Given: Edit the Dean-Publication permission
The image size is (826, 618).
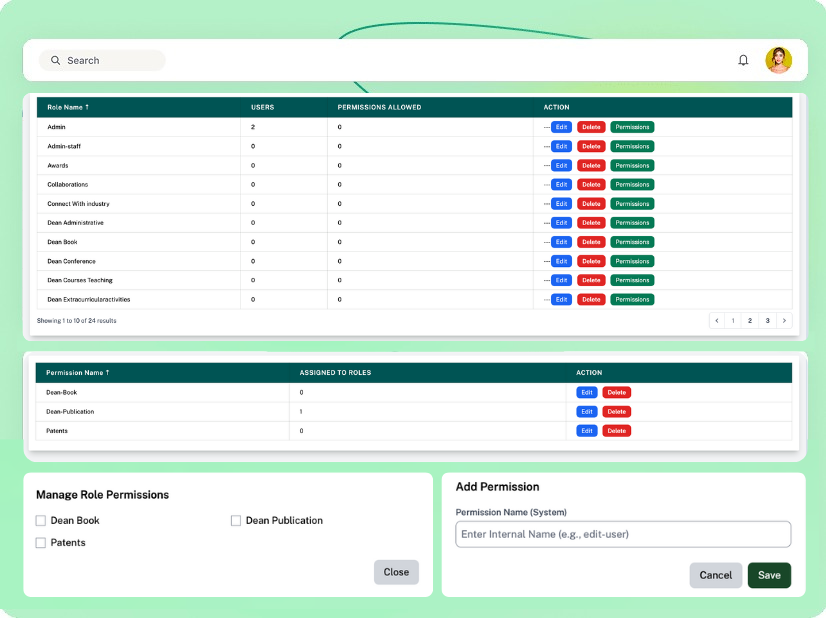Looking at the screenshot, I should [587, 412].
